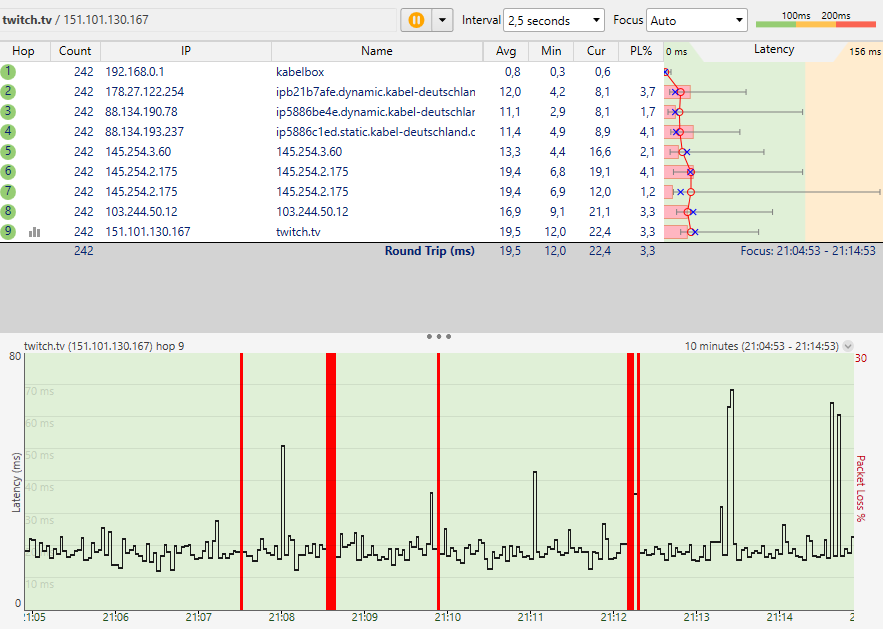Viewport: 883px width, 629px height.
Task: Click the hop 7 green circle icon
Action: (9, 192)
